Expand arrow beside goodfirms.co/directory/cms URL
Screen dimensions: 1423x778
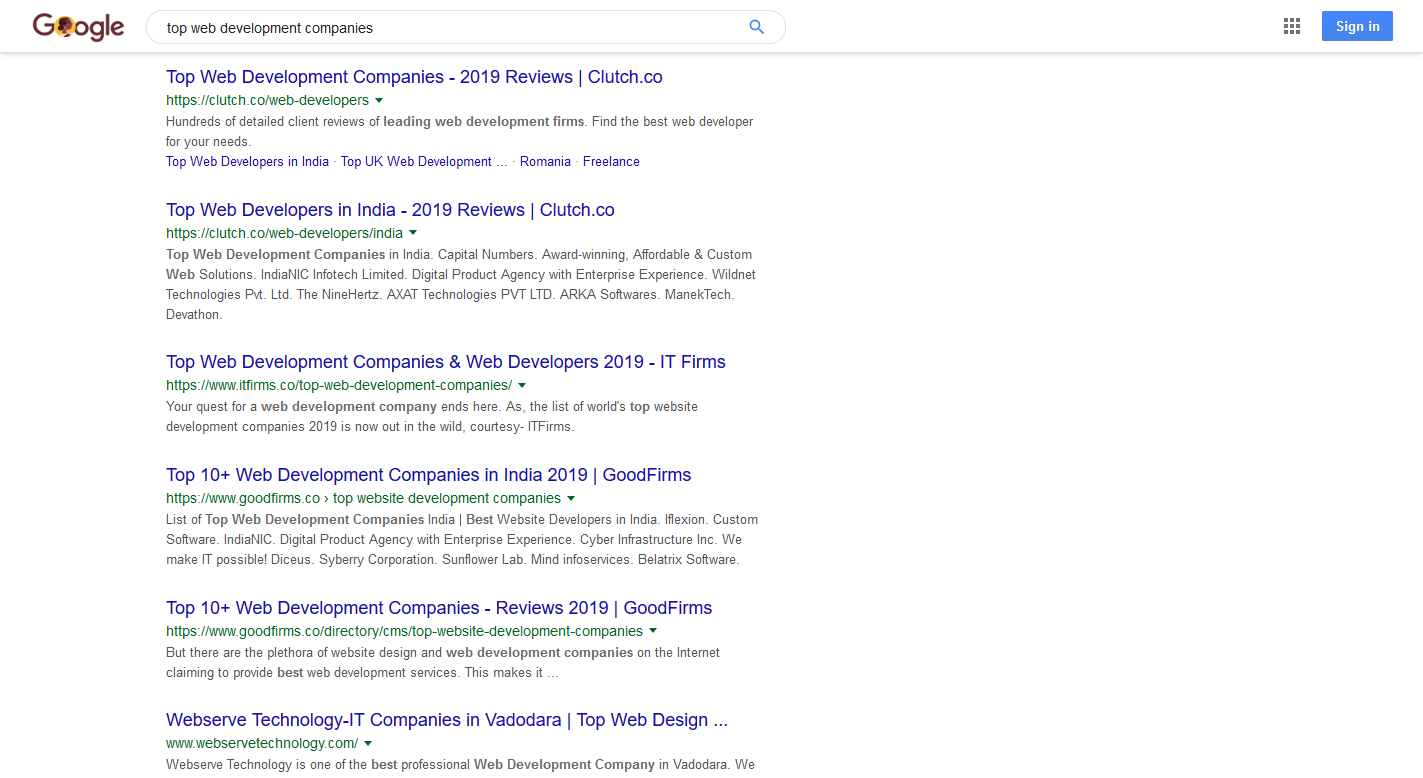(x=653, y=632)
